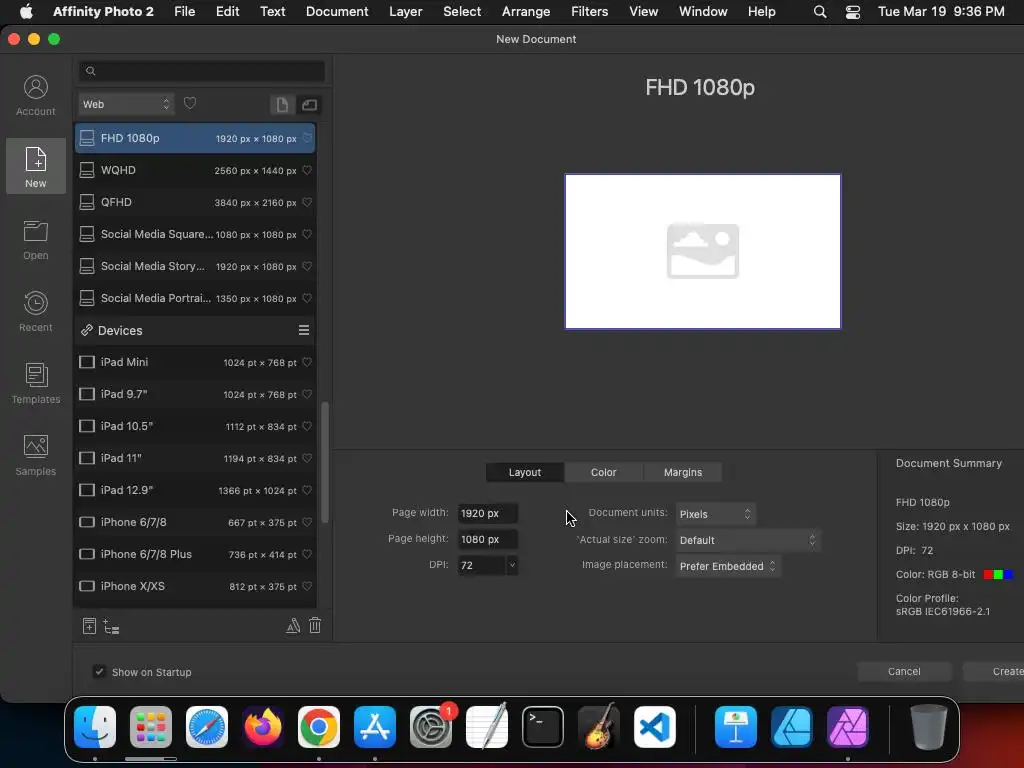This screenshot has width=1024, height=768.
Task: Delete preset with trash icon
Action: 315,626
